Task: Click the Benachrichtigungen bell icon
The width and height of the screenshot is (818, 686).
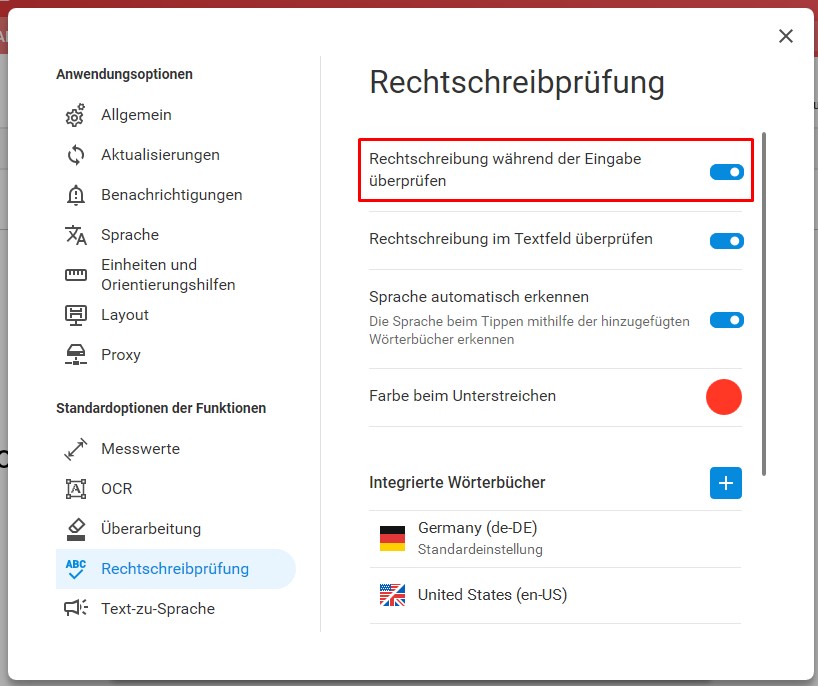Action: [x=76, y=195]
